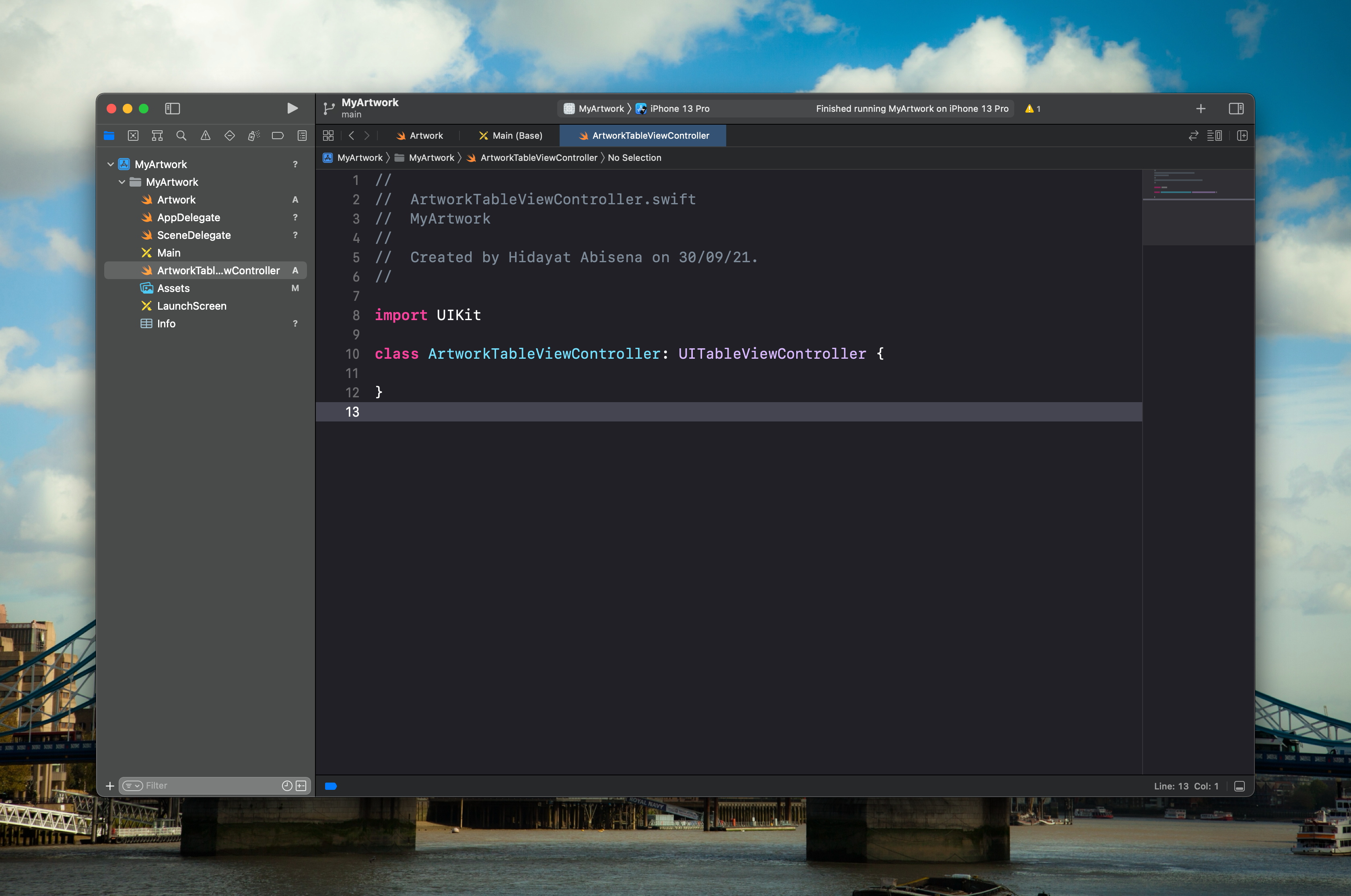
Task: Click the Line: 13 Col: 1 indicator
Action: point(1186,787)
